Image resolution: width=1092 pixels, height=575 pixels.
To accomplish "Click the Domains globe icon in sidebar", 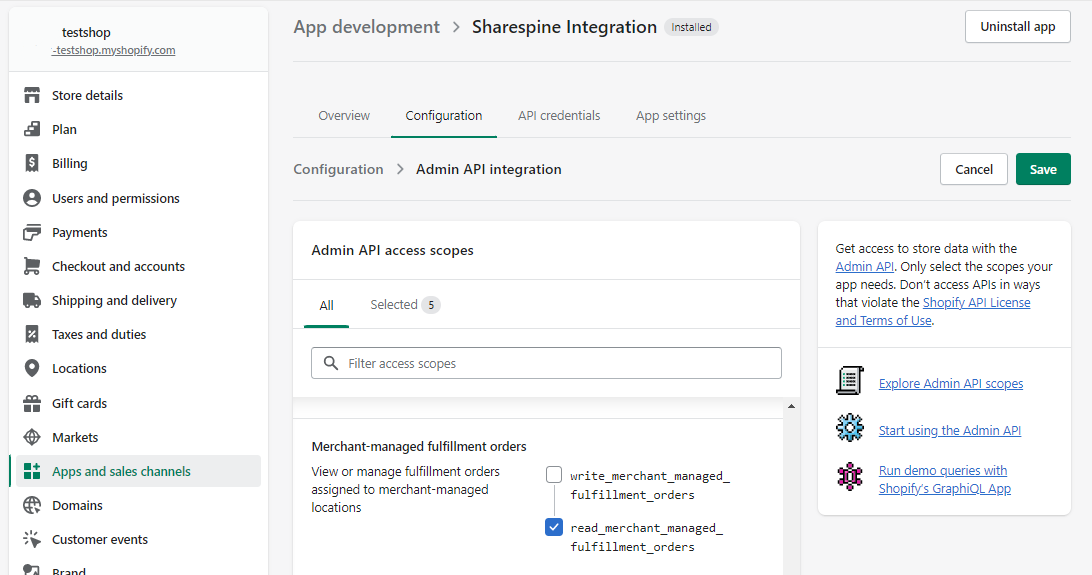I will coord(32,505).
